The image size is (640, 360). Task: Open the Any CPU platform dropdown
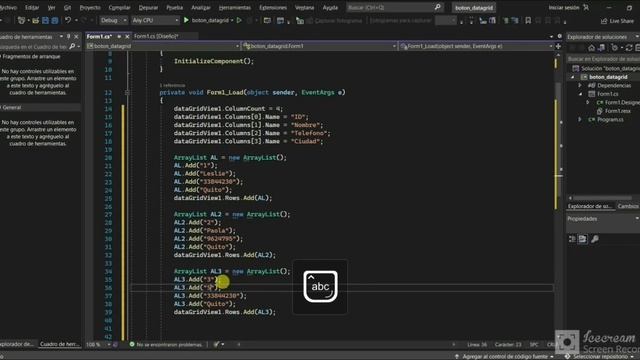point(156,20)
